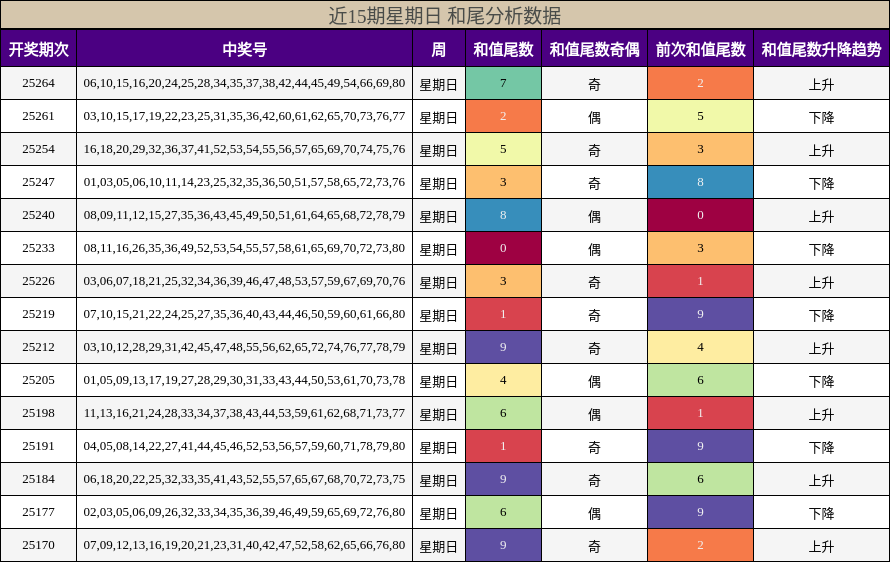The image size is (890, 562).
Task: Select blue 和值尾数 cell 8 for period 25240
Action: (503, 215)
